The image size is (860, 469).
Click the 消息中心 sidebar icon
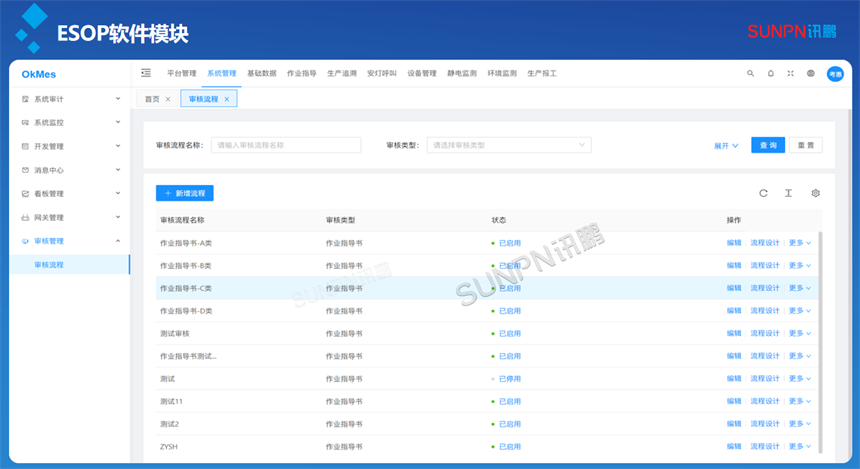[x=25, y=170]
